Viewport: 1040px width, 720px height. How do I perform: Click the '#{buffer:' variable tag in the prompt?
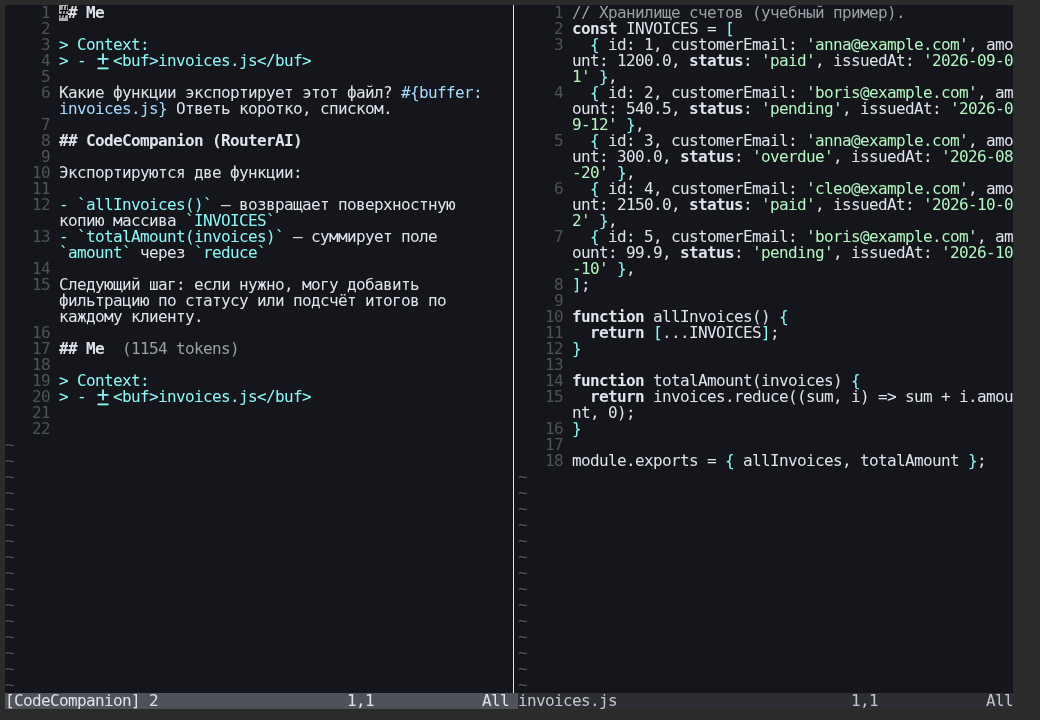click(441, 93)
